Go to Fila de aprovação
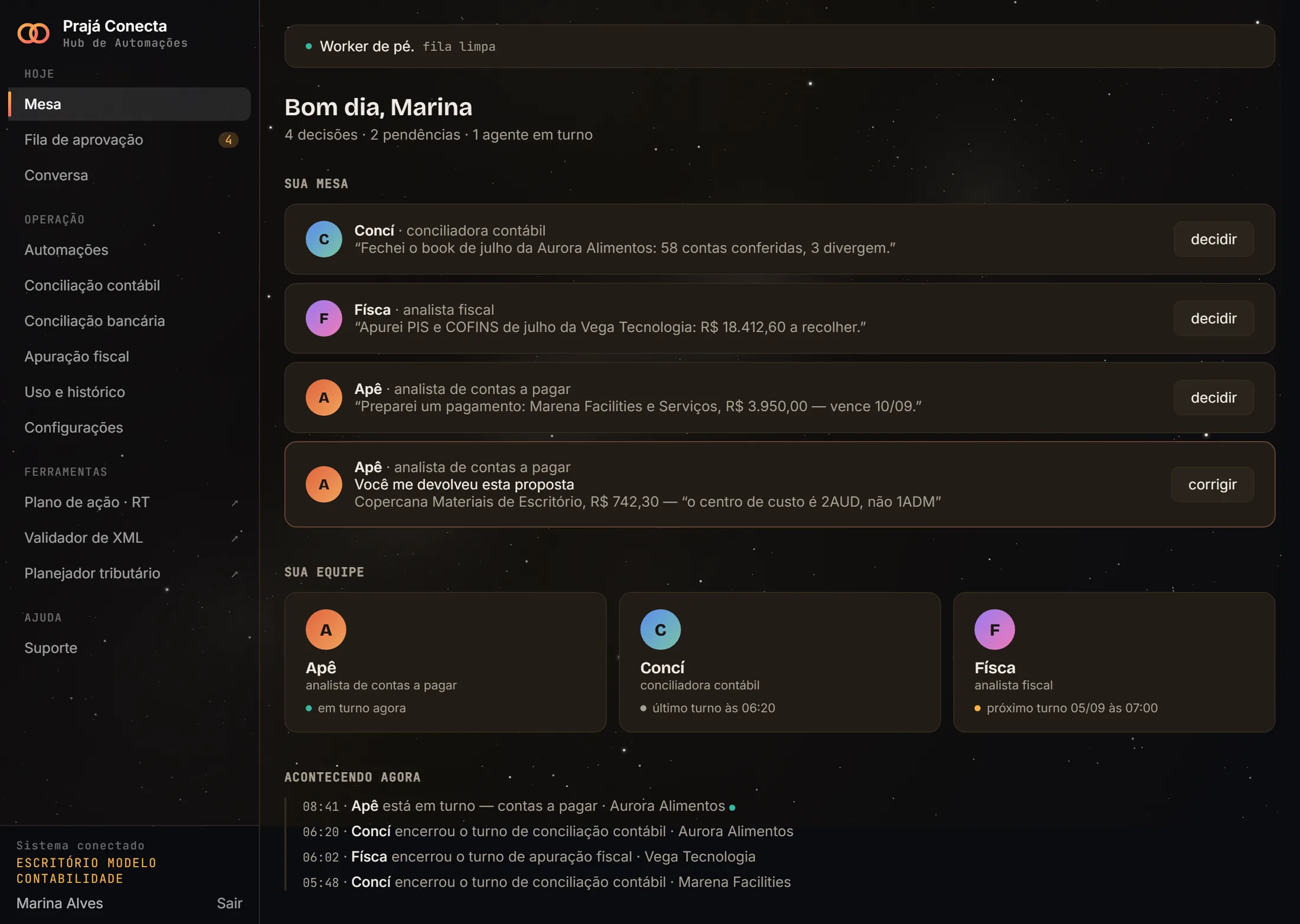 pyautogui.click(x=129, y=139)
